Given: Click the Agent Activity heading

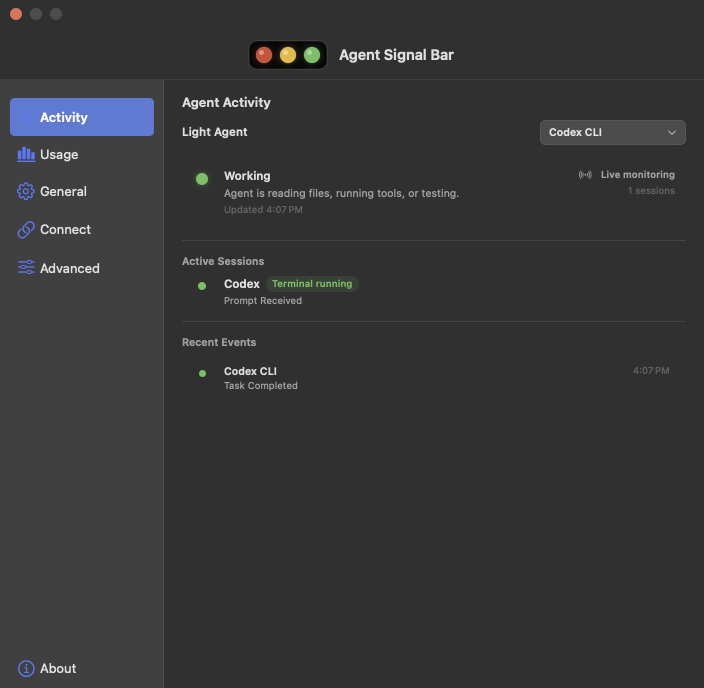Looking at the screenshot, I should [x=226, y=102].
